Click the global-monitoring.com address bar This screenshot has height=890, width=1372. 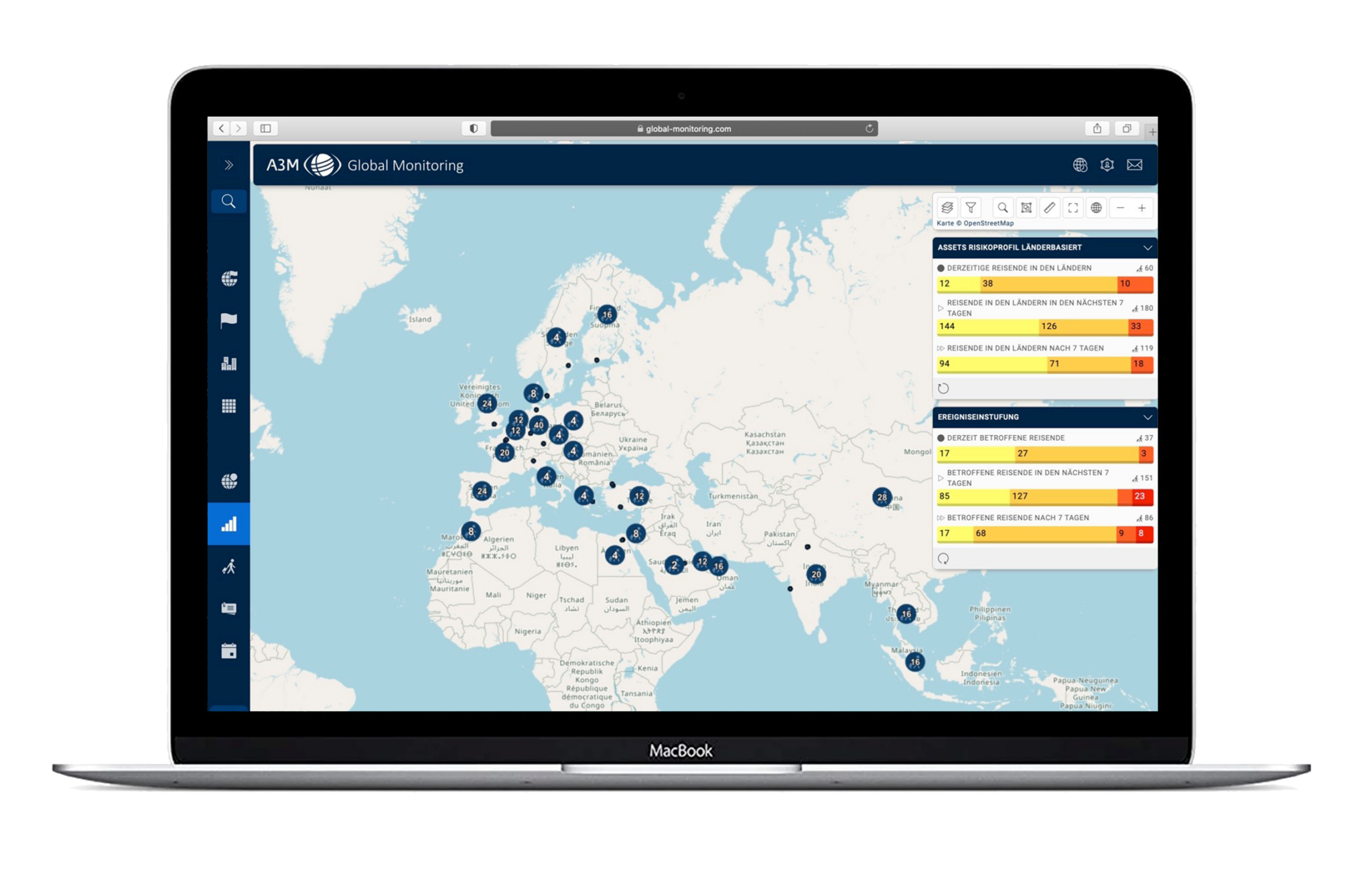684,129
